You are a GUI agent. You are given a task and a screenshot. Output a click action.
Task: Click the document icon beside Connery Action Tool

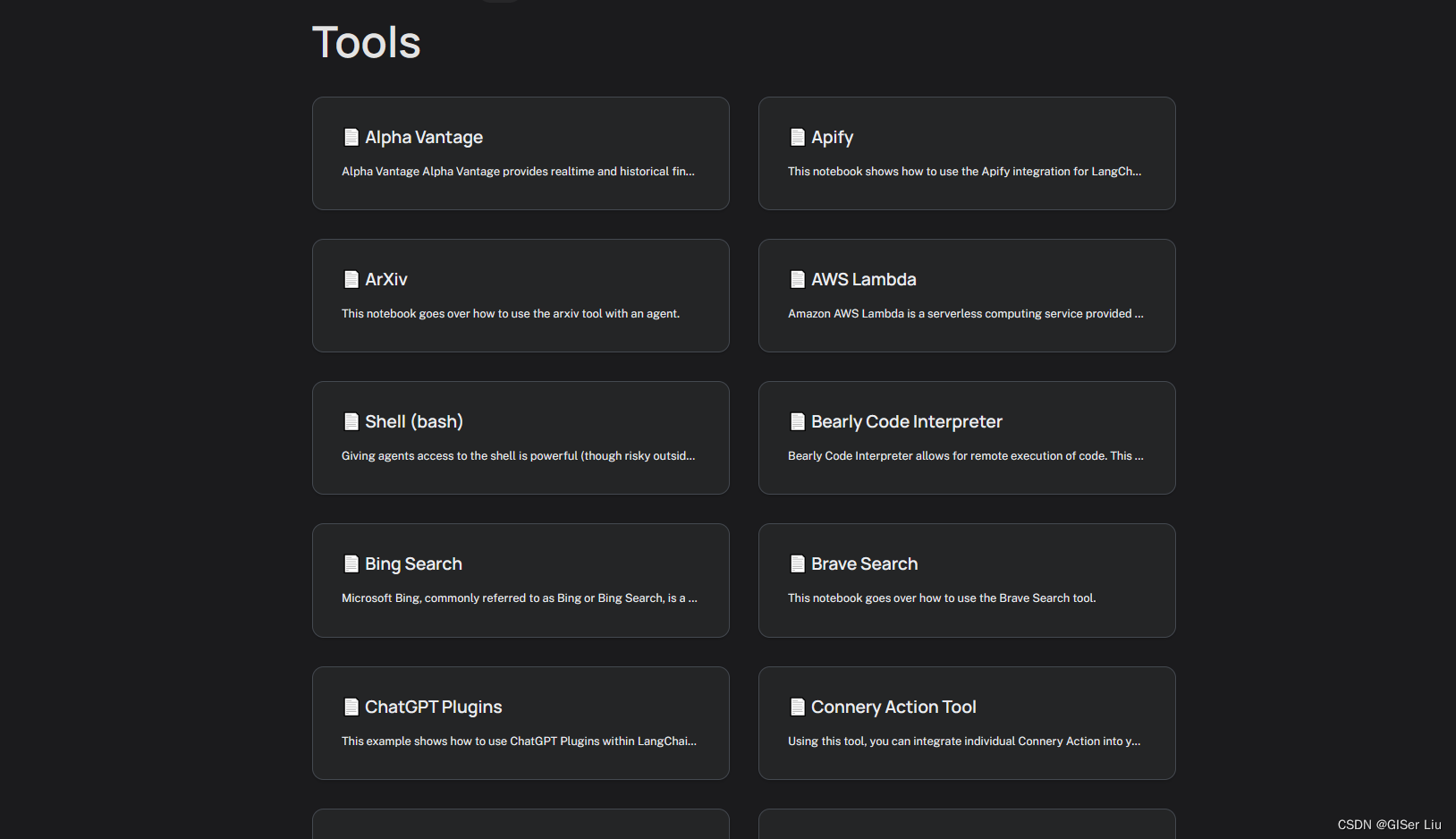tap(798, 707)
